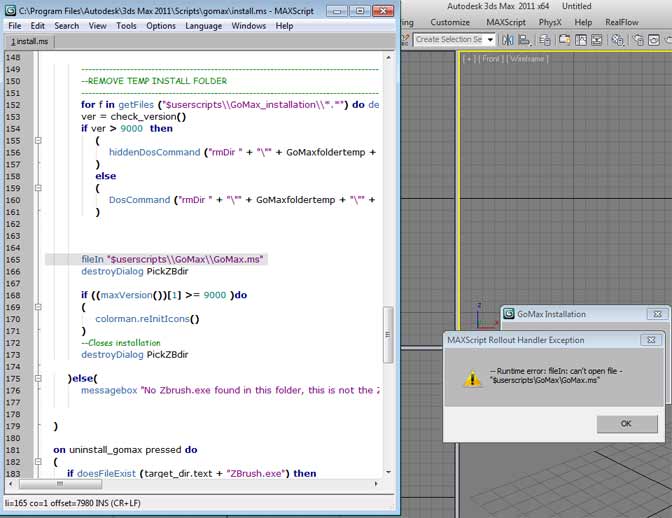This screenshot has width=672, height=518.
Task: Open Create Selection Set dropdown
Action: pos(490,39)
